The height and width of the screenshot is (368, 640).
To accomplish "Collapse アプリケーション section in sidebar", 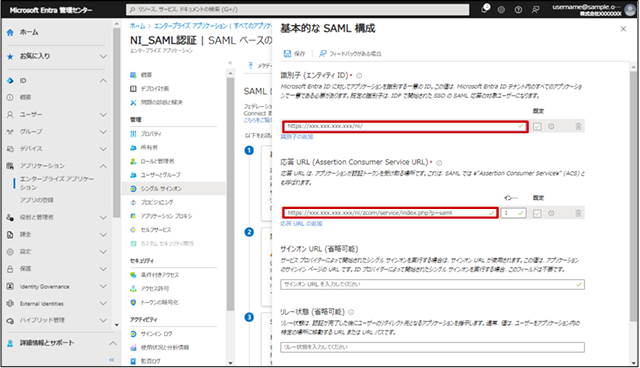I will (103, 166).
